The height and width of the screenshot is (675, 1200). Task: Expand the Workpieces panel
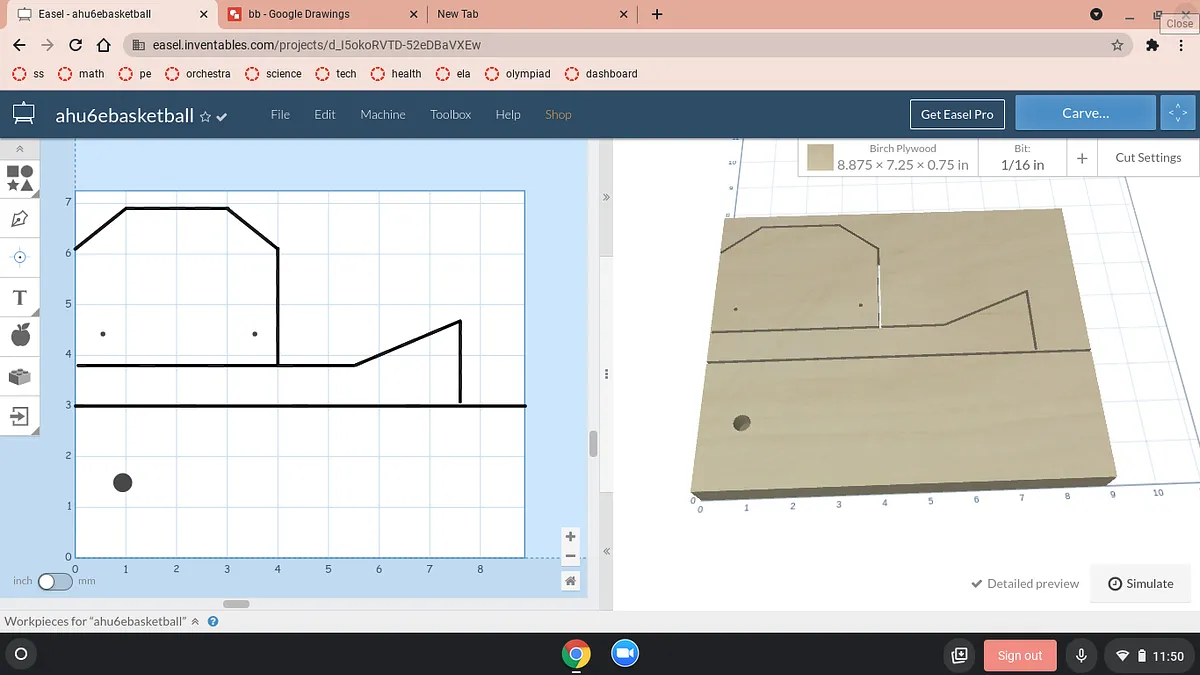click(196, 621)
